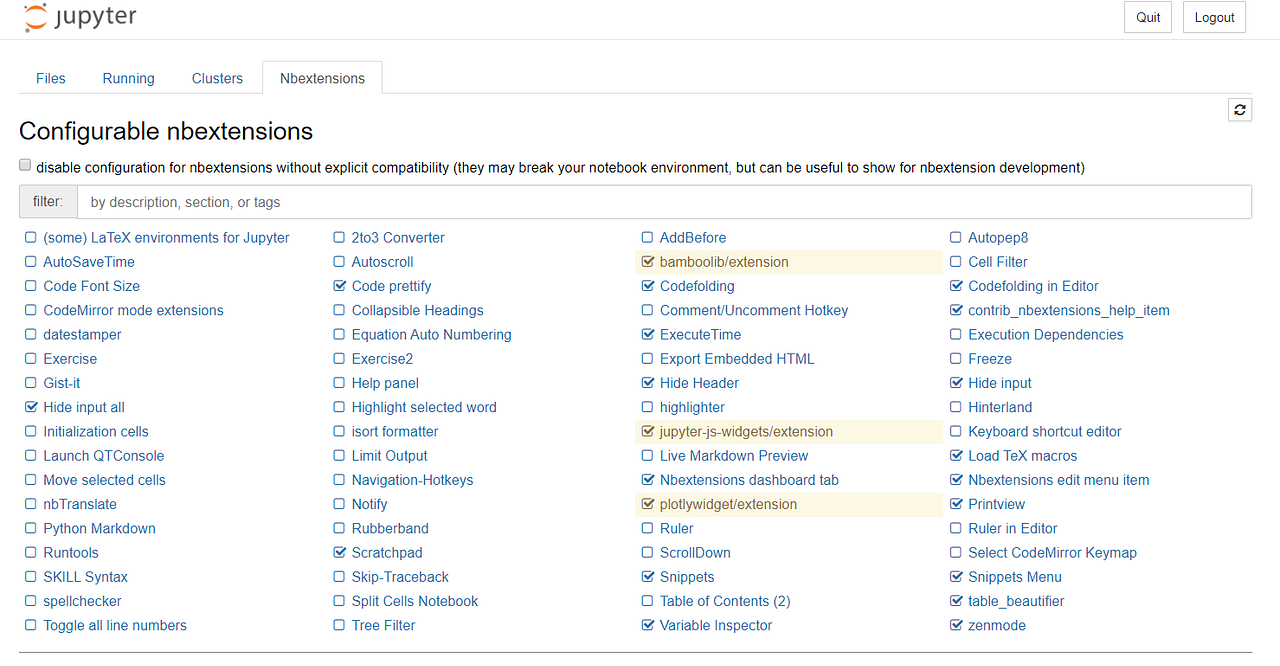This screenshot has height=666, width=1280.
Task: Toggle the disable configuration compatibility checkbox
Action: (24, 164)
